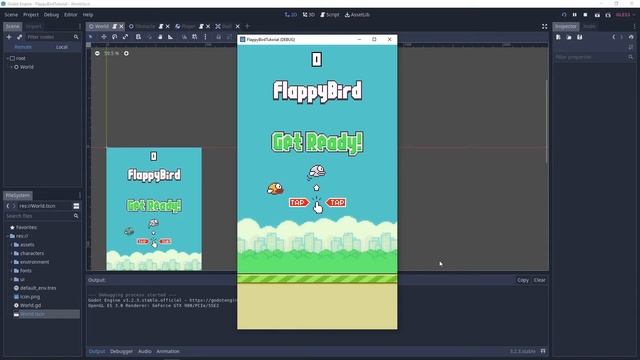Viewport: 640px width, 360px height.
Task: Expand the environment folder
Action: [x=11, y=262]
